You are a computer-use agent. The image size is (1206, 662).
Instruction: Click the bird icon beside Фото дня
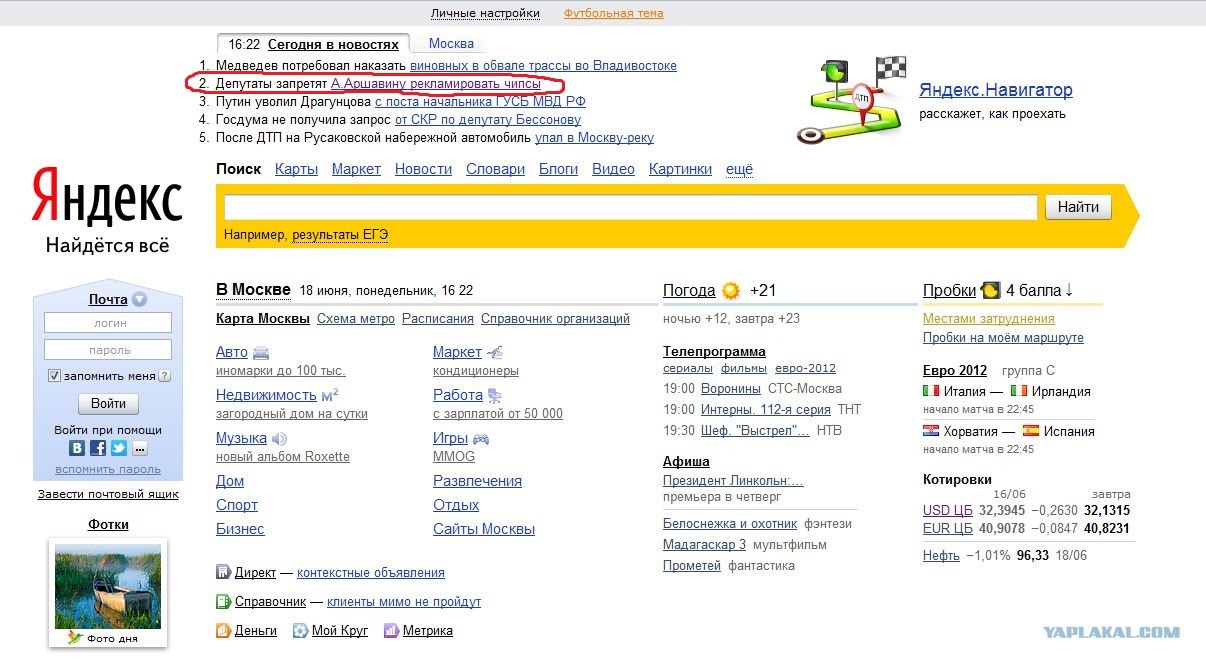point(74,637)
